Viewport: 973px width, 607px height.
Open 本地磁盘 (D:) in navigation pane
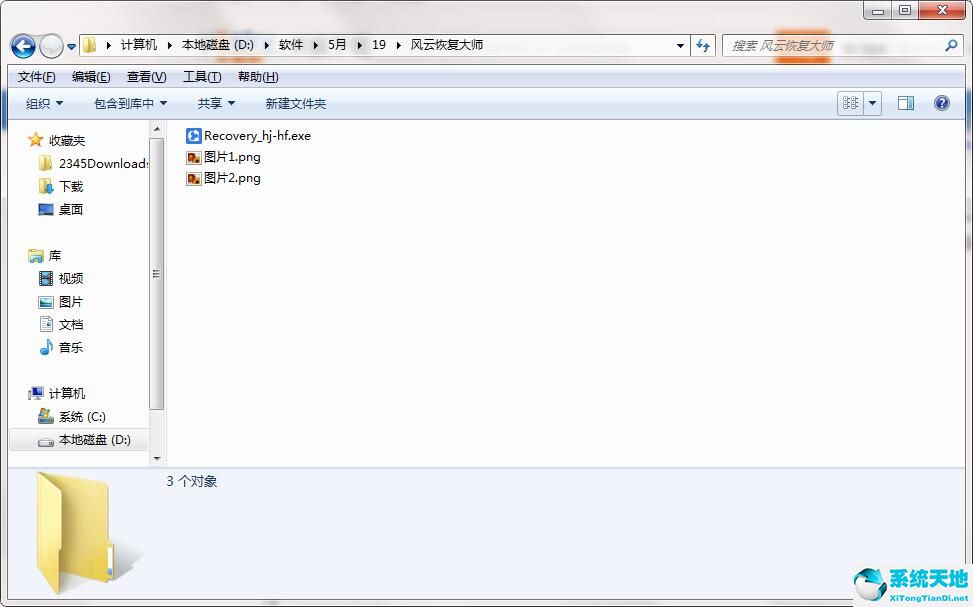tap(94, 439)
